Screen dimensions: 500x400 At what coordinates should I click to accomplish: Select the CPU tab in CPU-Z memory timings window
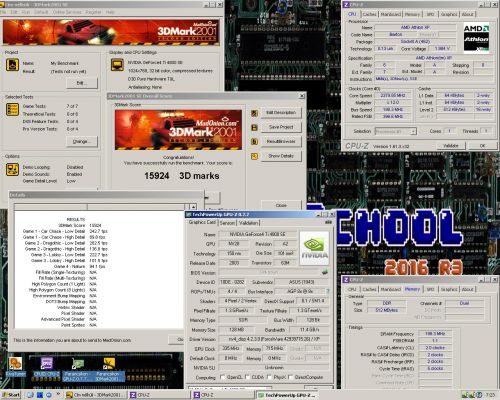[352, 289]
